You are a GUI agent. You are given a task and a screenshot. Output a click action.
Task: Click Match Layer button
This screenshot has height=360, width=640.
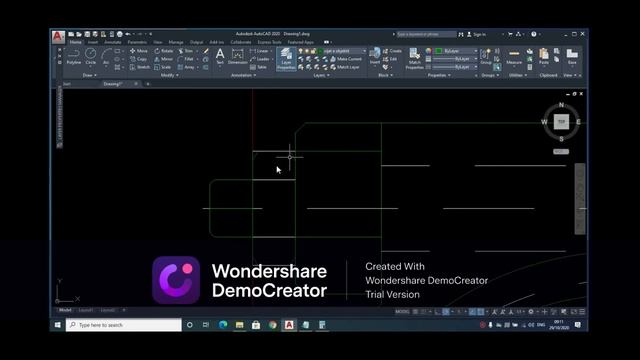point(345,67)
